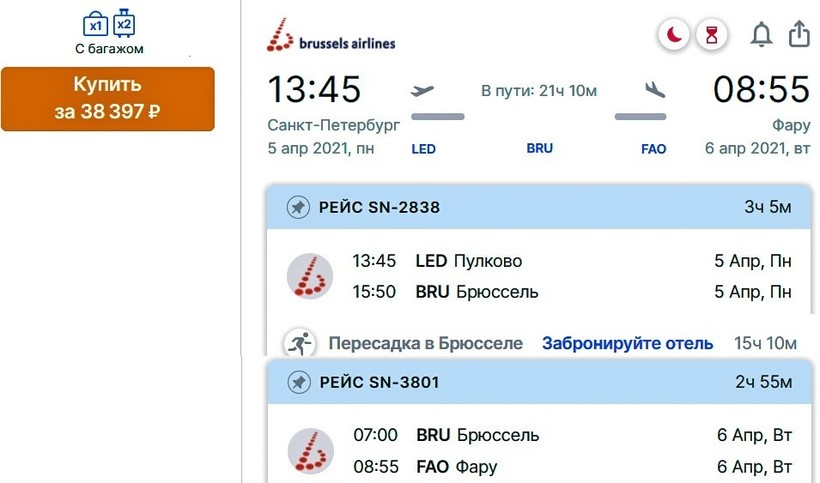Image resolution: width=820 pixels, height=483 pixels.
Task: Click the share itinerary icon
Action: [799, 35]
